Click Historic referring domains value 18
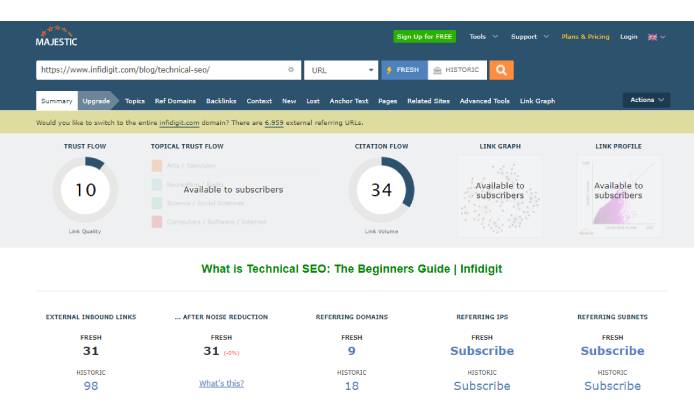The height and width of the screenshot is (418, 694). (x=351, y=386)
